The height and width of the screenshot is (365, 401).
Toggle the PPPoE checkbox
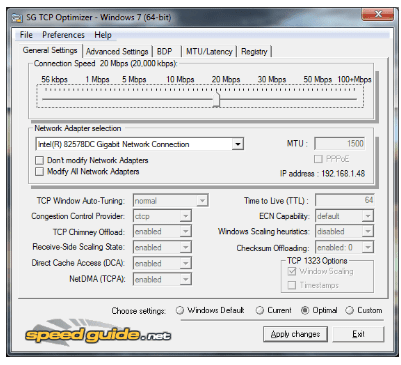pyautogui.click(x=318, y=159)
